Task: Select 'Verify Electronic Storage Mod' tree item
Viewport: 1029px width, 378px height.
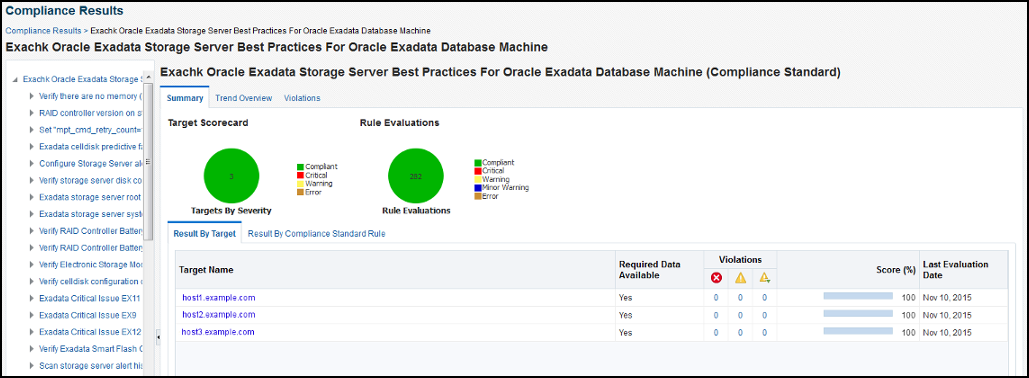Action: (x=91, y=264)
